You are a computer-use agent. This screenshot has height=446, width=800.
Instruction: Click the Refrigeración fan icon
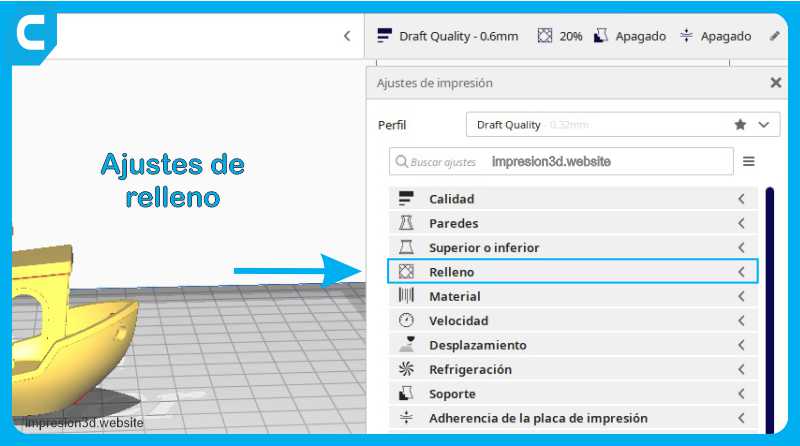tap(406, 369)
